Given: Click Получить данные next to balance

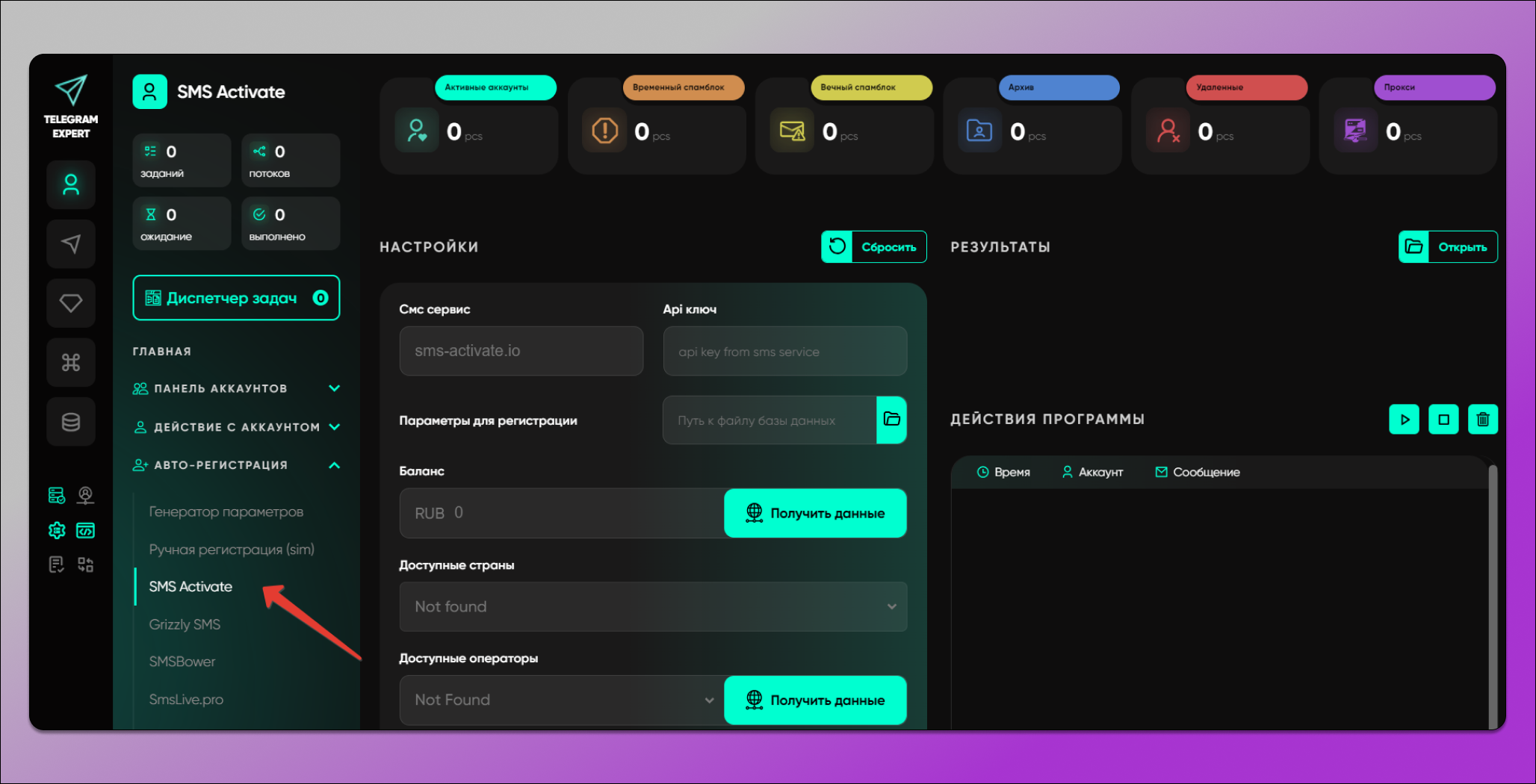Looking at the screenshot, I should pyautogui.click(x=815, y=513).
